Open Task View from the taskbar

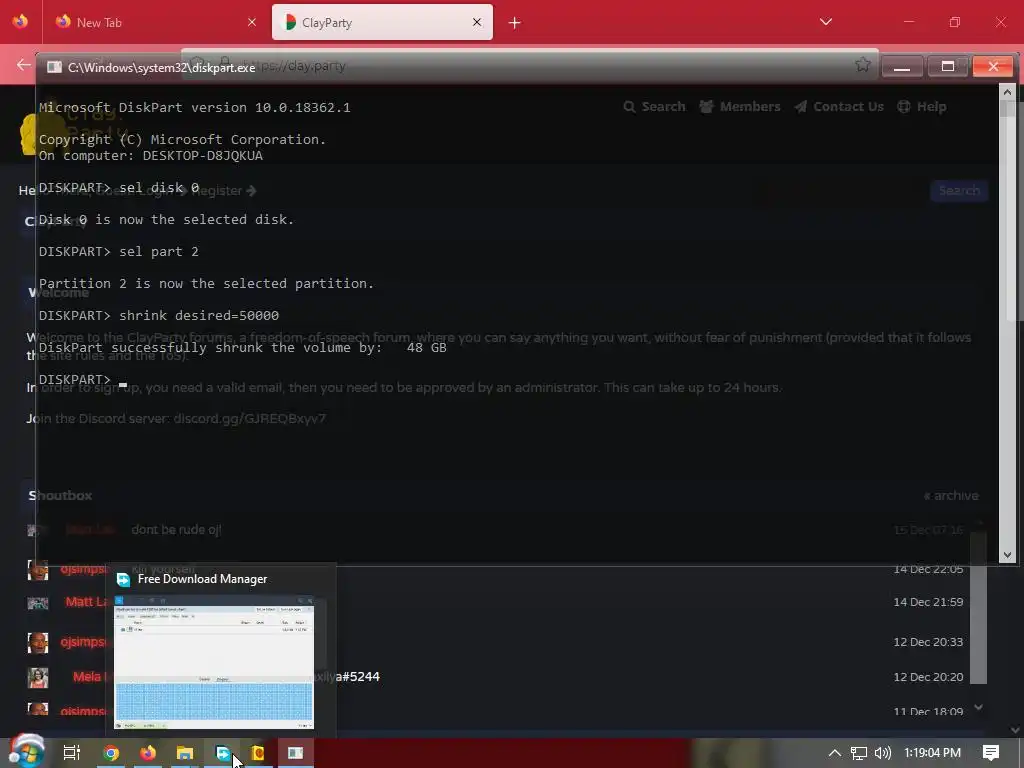click(72, 753)
